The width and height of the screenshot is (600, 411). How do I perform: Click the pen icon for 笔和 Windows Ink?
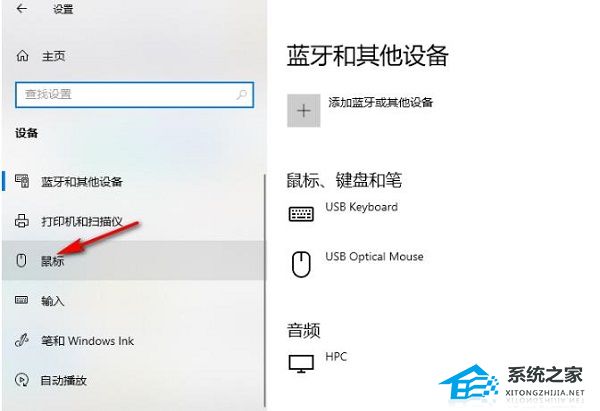21,339
